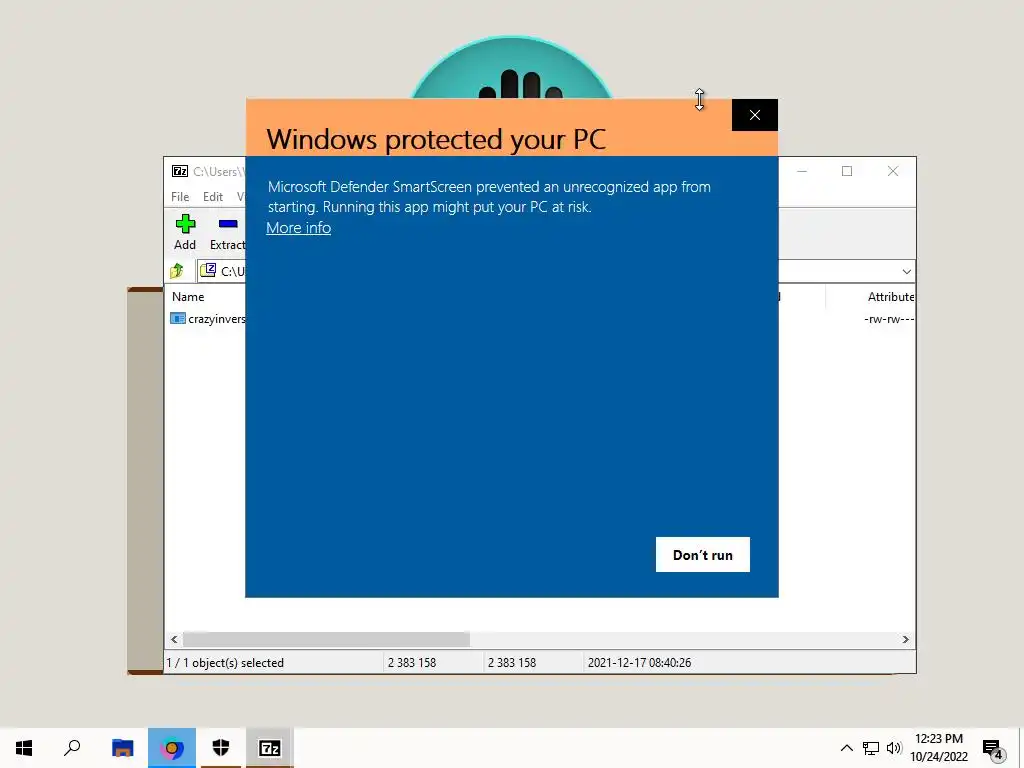Switch to 7-Zip taskbar button
Screen dimensions: 1024x768
[270, 748]
